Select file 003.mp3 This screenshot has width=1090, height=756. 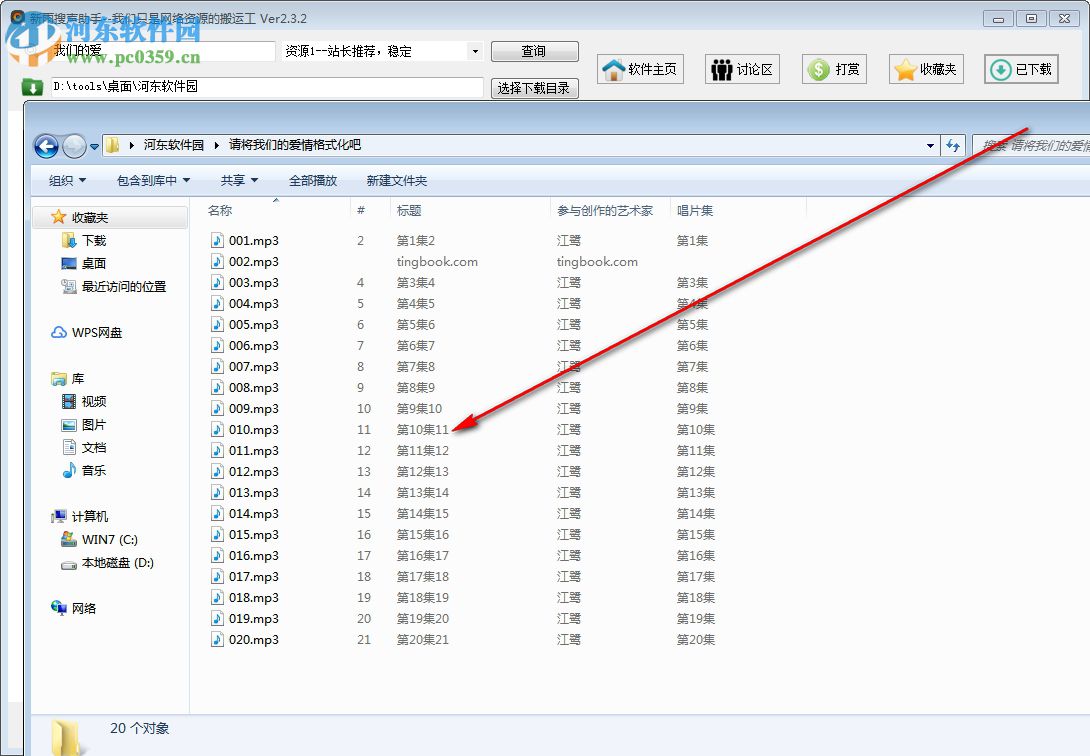coord(254,282)
